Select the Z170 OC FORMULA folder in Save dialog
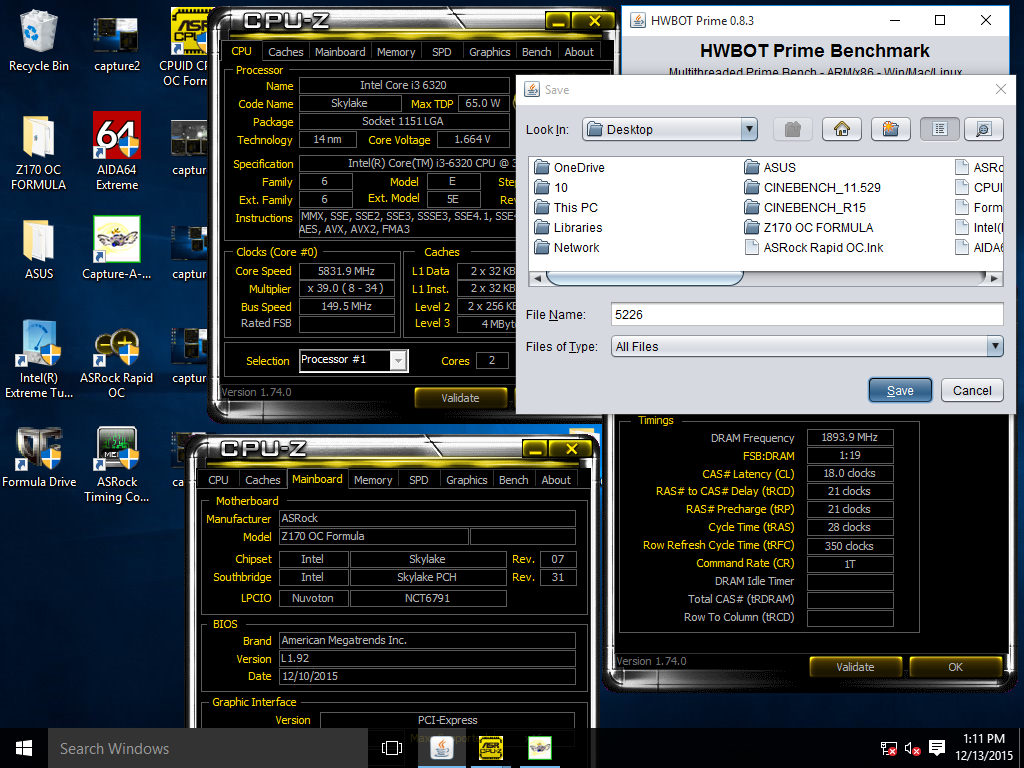 809,227
